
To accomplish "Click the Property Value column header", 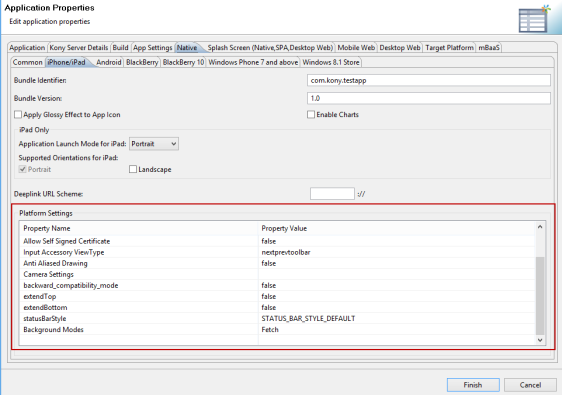I will tap(397, 228).
